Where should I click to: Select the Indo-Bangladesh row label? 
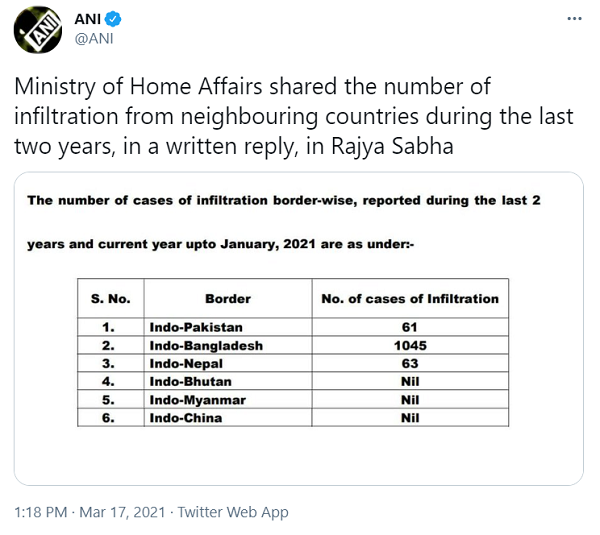(206, 345)
